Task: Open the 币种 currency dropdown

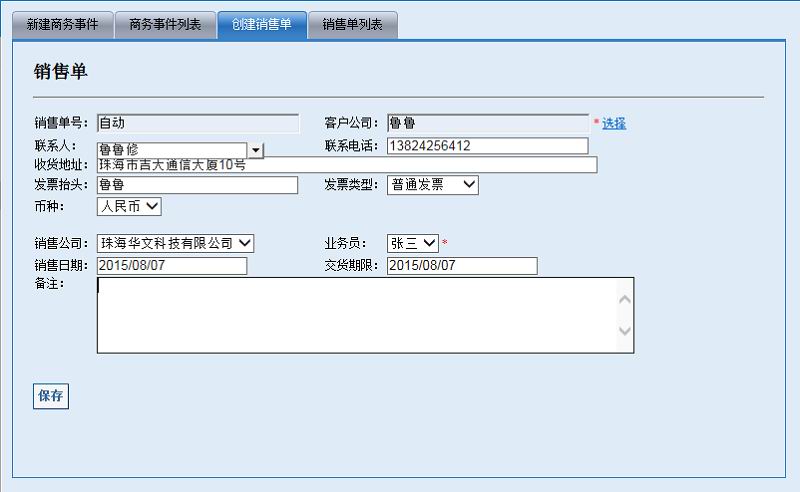Action: (129, 206)
